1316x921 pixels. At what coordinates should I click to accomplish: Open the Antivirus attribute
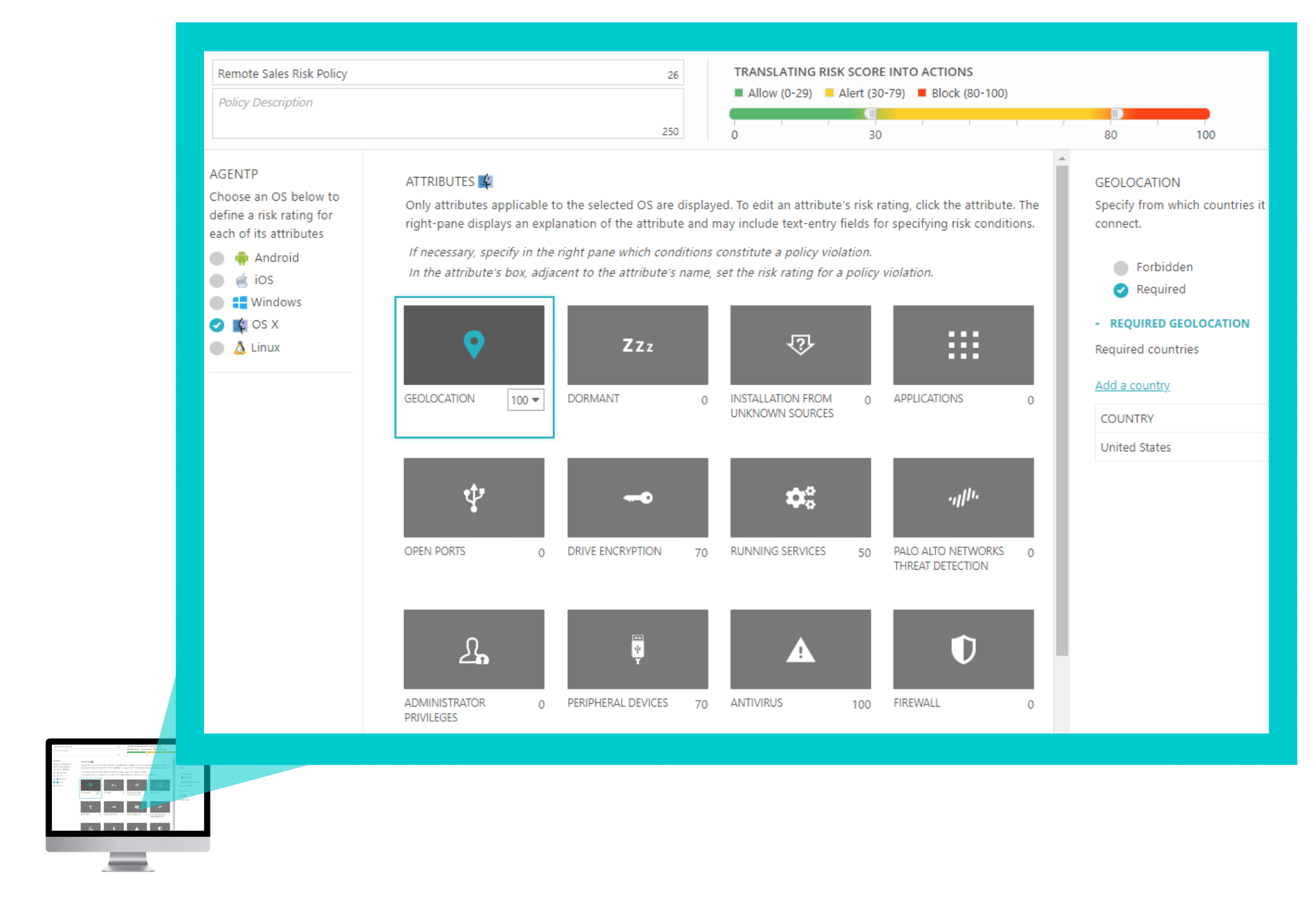pyautogui.click(x=799, y=650)
